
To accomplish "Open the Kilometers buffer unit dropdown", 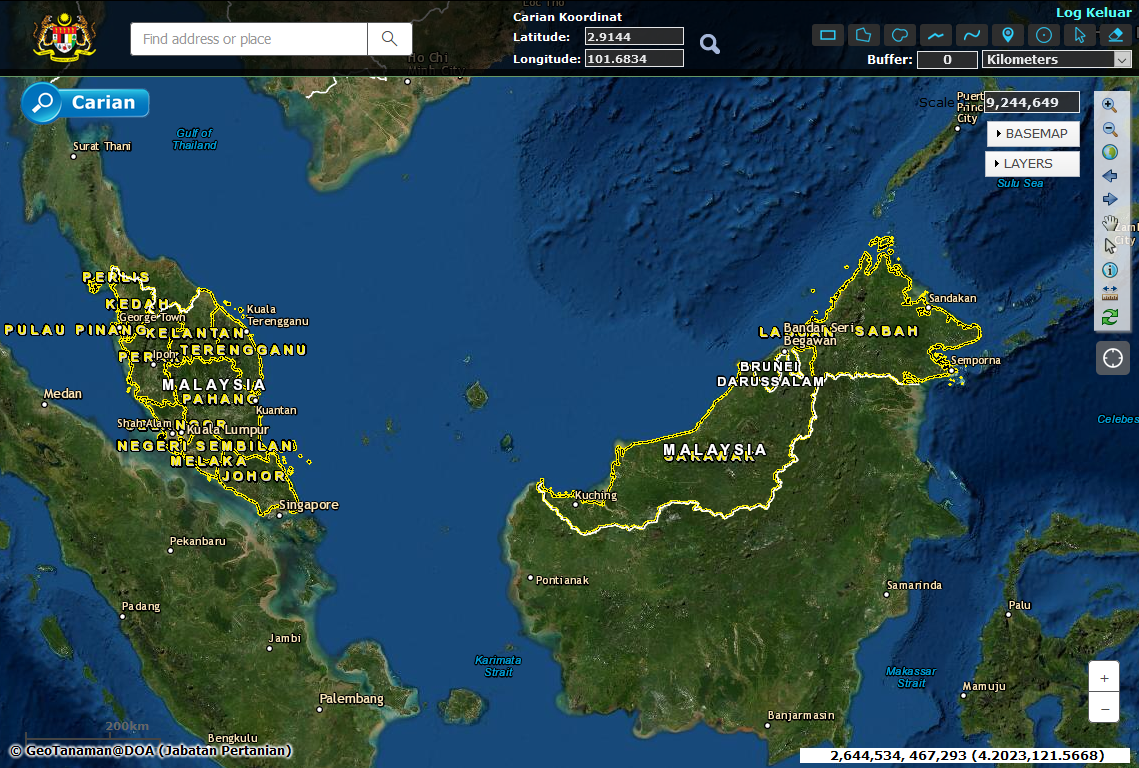I will pyautogui.click(x=1057, y=60).
